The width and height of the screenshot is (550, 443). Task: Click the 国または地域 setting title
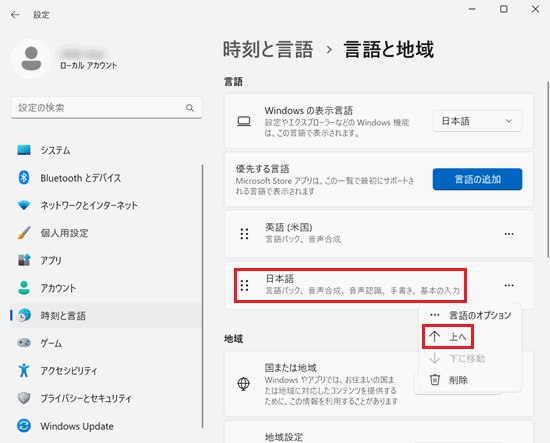290,368
